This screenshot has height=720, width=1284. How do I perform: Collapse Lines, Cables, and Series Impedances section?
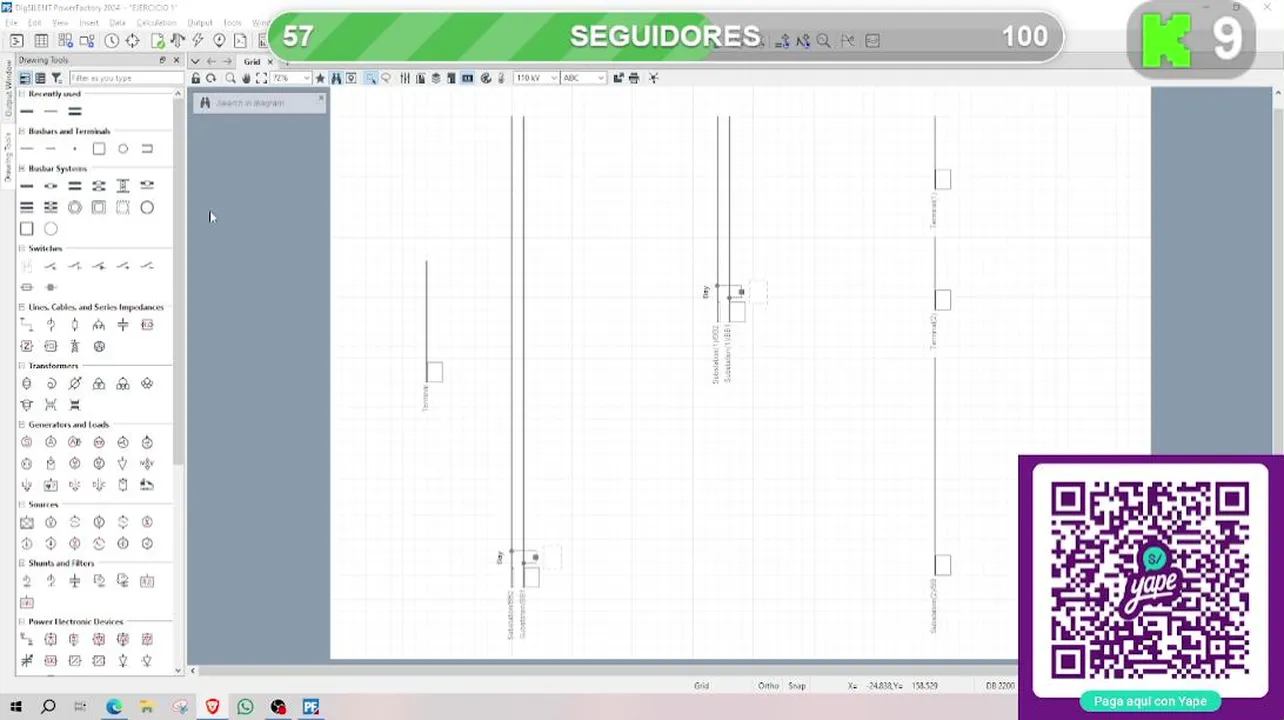(22, 307)
